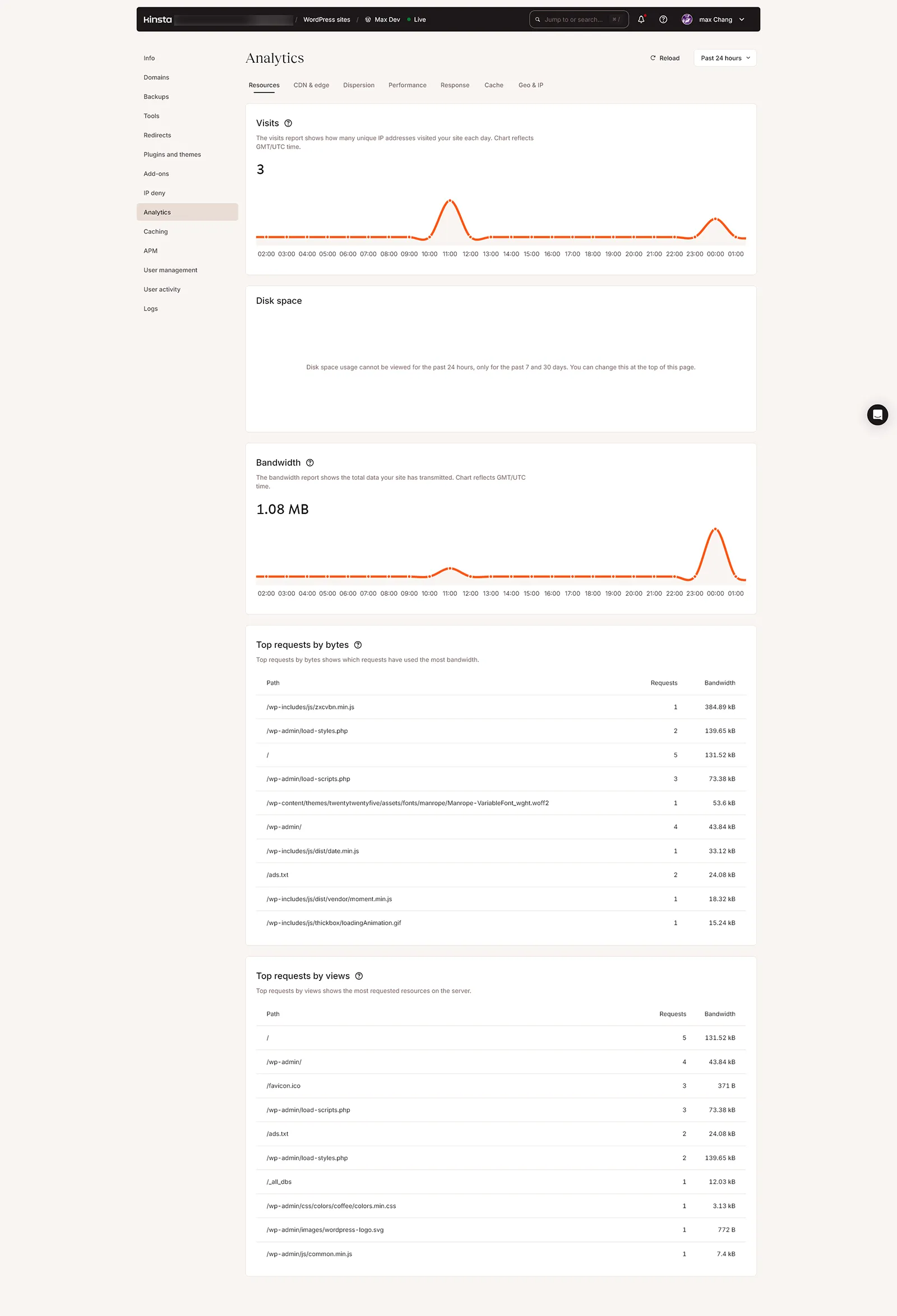Click the search magnifier icon

coord(538,19)
